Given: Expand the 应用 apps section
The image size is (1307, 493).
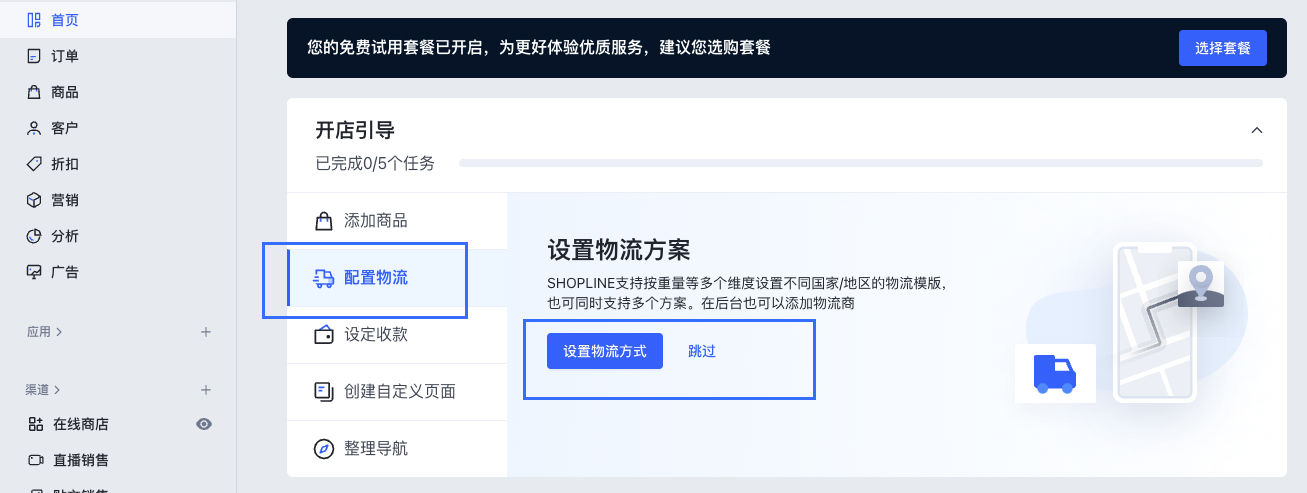Looking at the screenshot, I should coord(44,332).
